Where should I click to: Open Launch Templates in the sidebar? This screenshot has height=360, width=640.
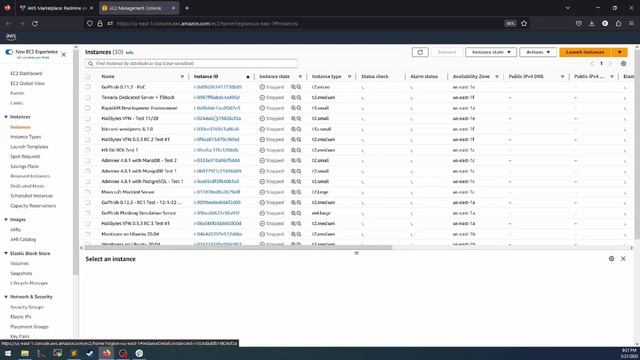tap(29, 147)
